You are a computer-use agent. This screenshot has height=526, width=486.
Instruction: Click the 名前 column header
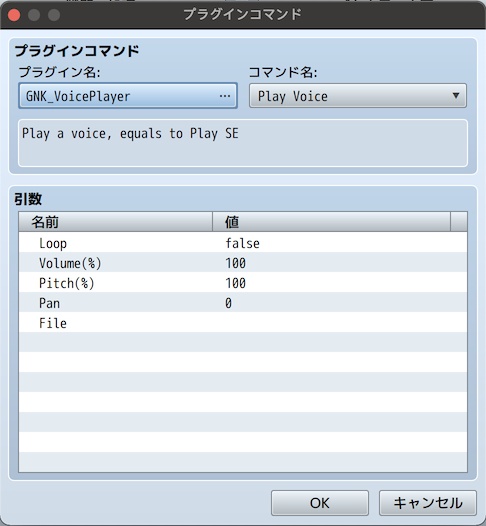116,222
